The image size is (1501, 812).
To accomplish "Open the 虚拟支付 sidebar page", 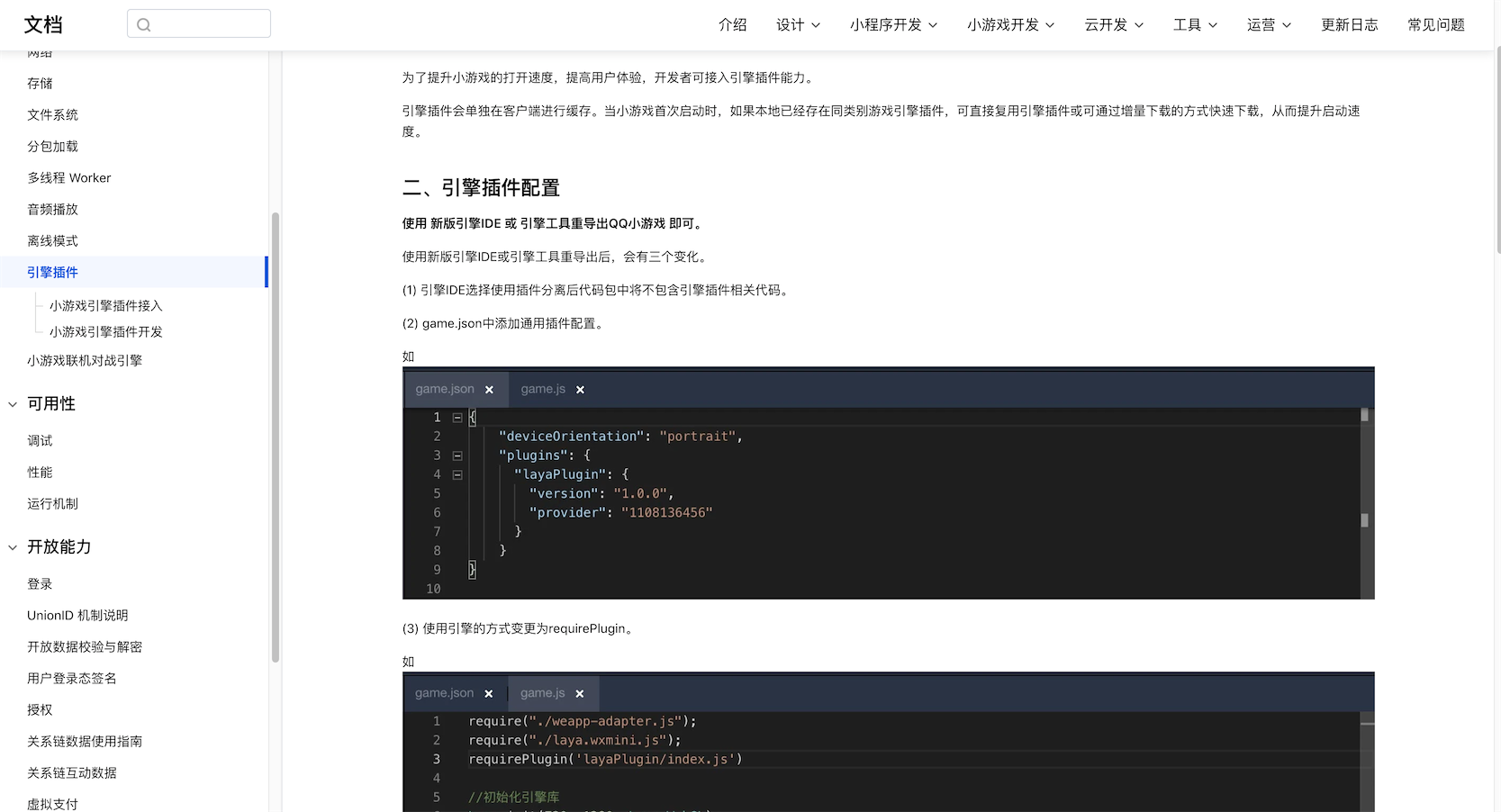I will (52, 803).
